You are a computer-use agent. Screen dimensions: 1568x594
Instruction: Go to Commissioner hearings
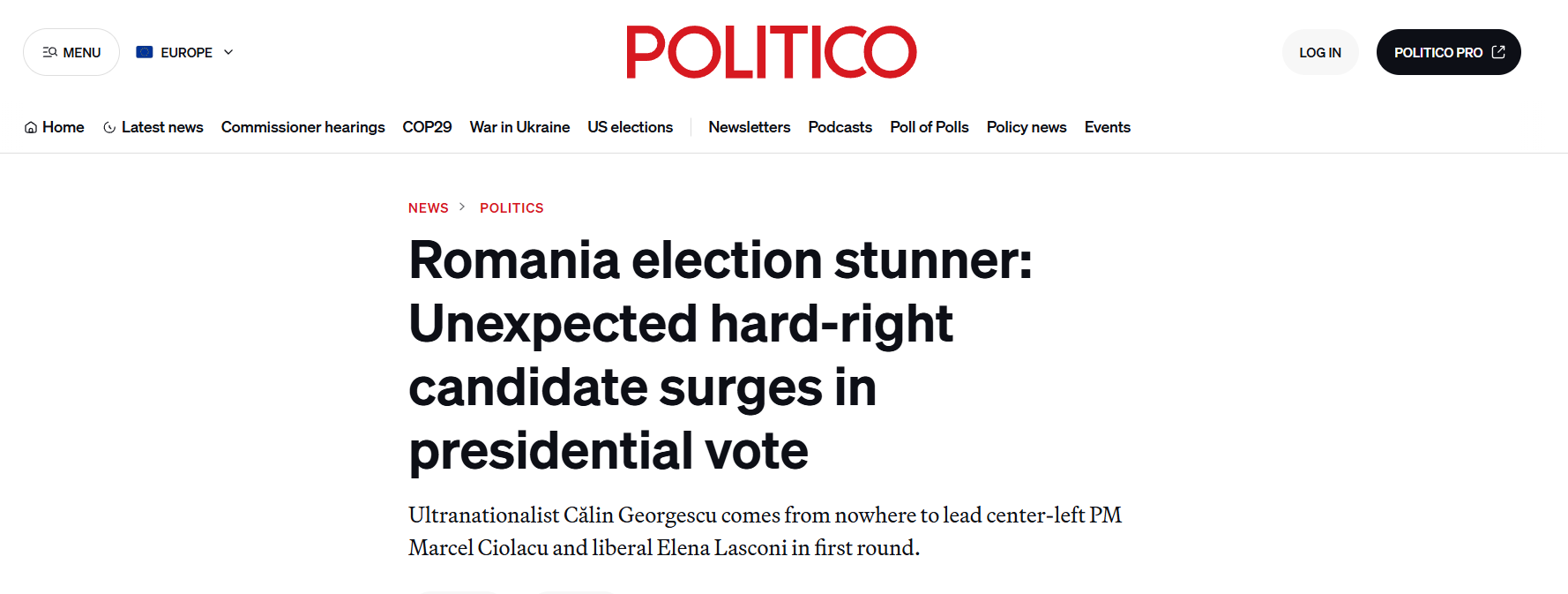click(302, 127)
